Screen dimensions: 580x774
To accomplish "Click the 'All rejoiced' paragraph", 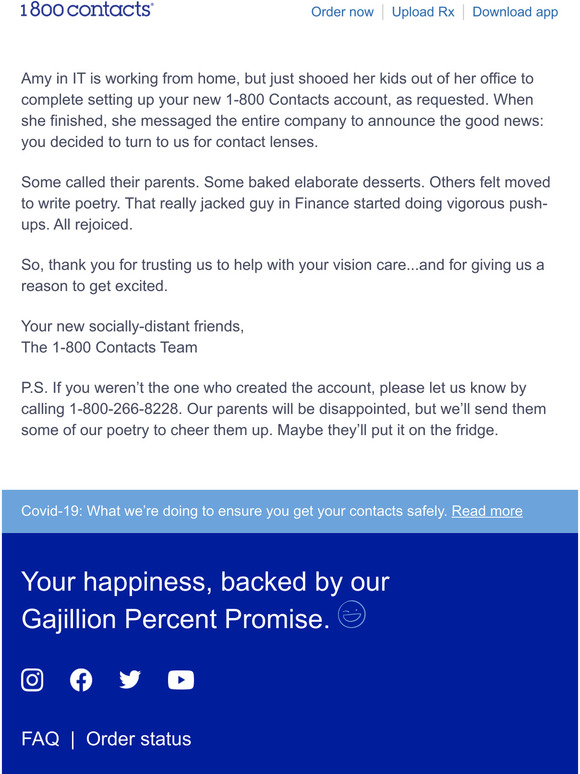I will (x=285, y=203).
